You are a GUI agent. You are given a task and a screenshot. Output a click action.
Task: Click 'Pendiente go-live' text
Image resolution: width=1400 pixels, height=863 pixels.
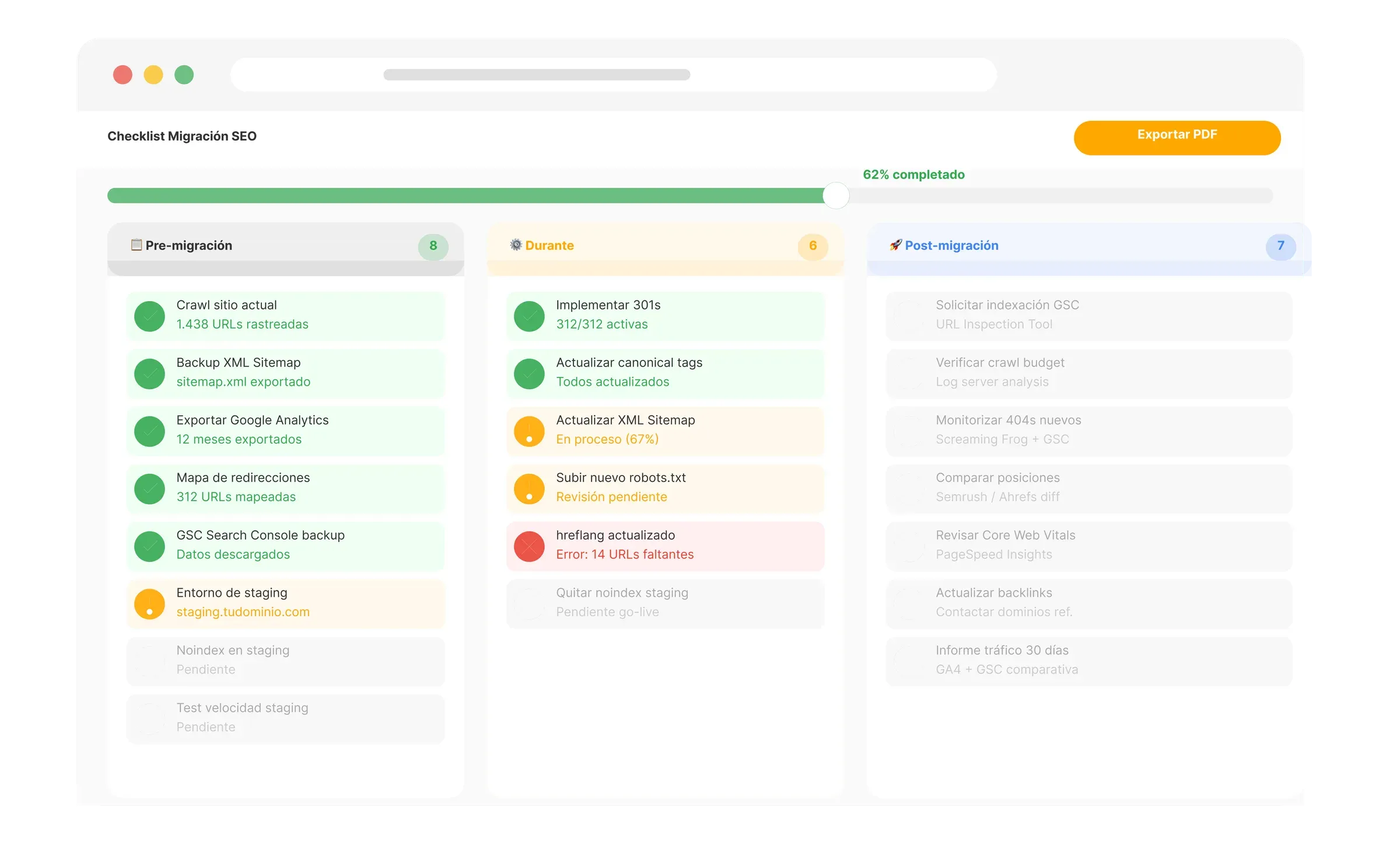pyautogui.click(x=607, y=612)
